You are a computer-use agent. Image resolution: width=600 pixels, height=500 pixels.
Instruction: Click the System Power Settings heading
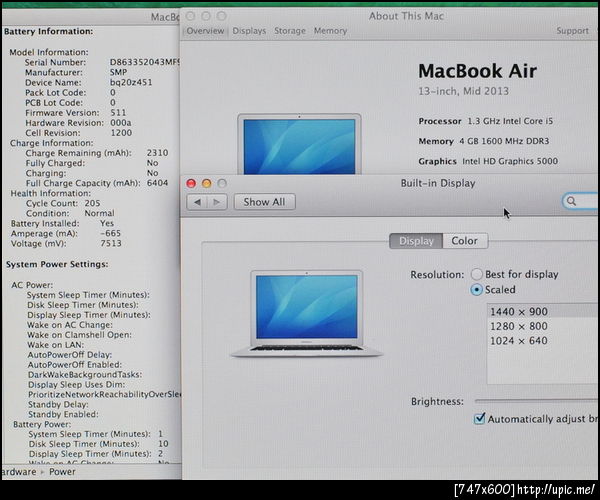tap(57, 264)
